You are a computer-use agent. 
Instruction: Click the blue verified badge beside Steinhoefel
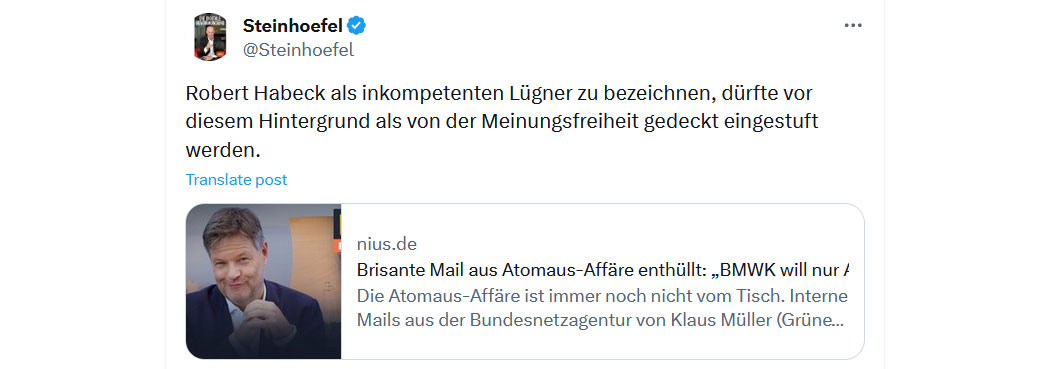pos(357,26)
